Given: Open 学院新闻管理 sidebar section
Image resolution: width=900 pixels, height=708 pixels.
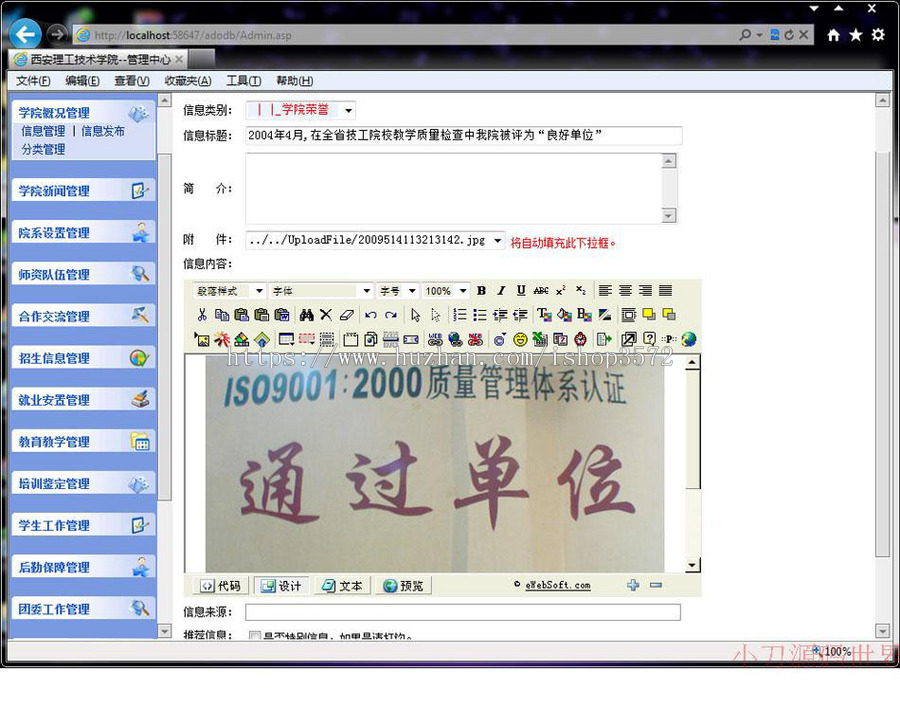Looking at the screenshot, I should click(x=83, y=191).
